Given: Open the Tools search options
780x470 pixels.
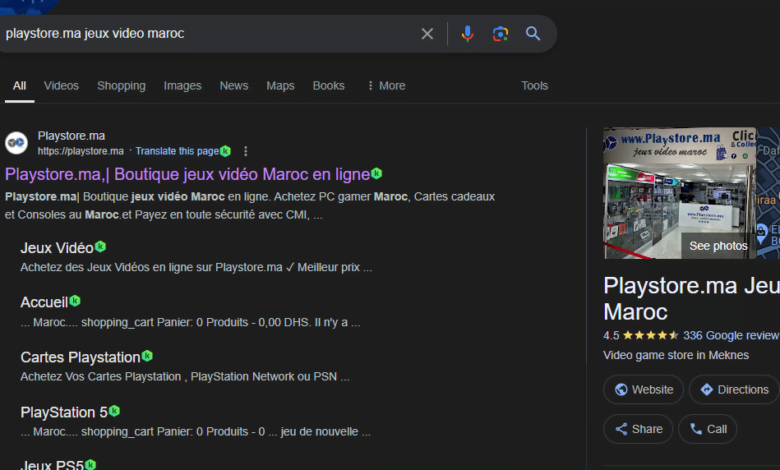Looking at the screenshot, I should click(534, 86).
